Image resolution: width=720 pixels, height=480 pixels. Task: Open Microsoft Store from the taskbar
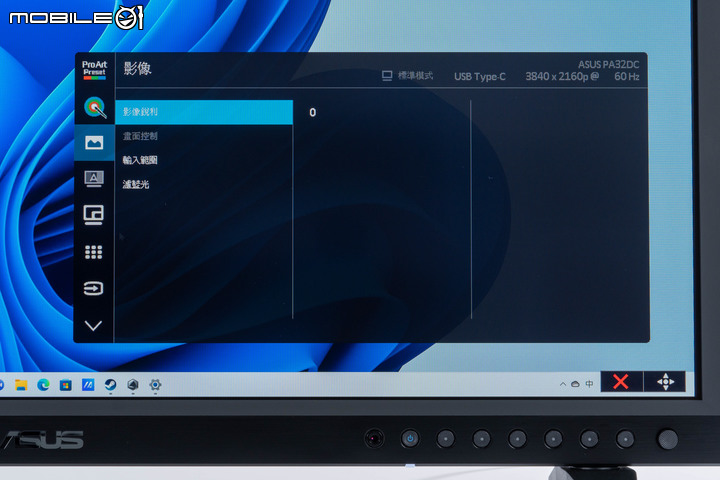click(66, 385)
